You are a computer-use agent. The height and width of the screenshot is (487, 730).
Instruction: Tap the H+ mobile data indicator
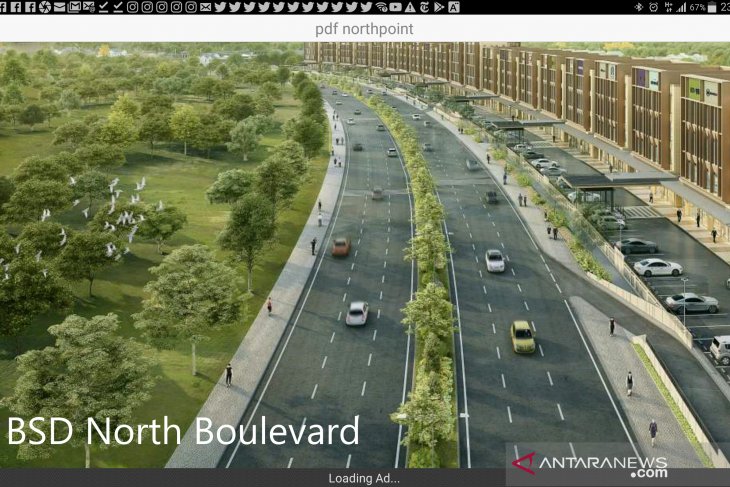669,7
